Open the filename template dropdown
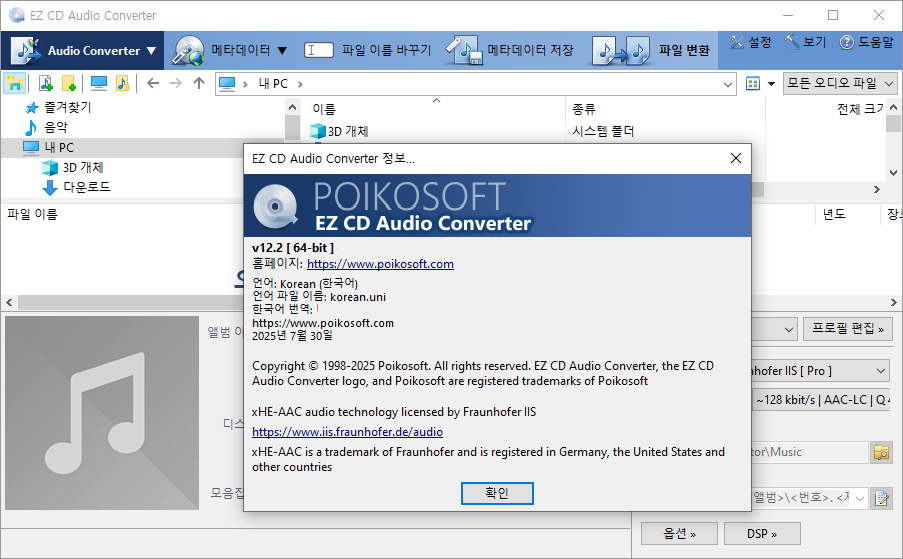The image size is (903, 559). 859,498
